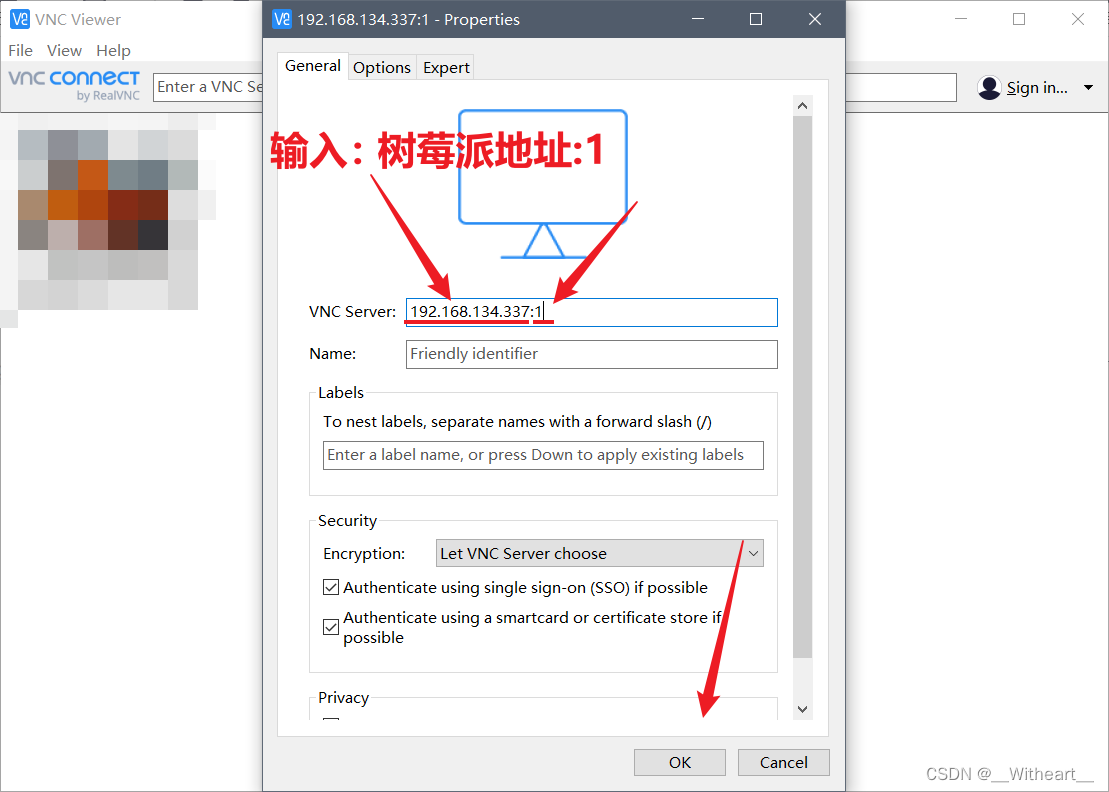Screen dimensions: 1109x792
Task: Click the scroll down arrow in Properties dialog
Action: click(802, 709)
